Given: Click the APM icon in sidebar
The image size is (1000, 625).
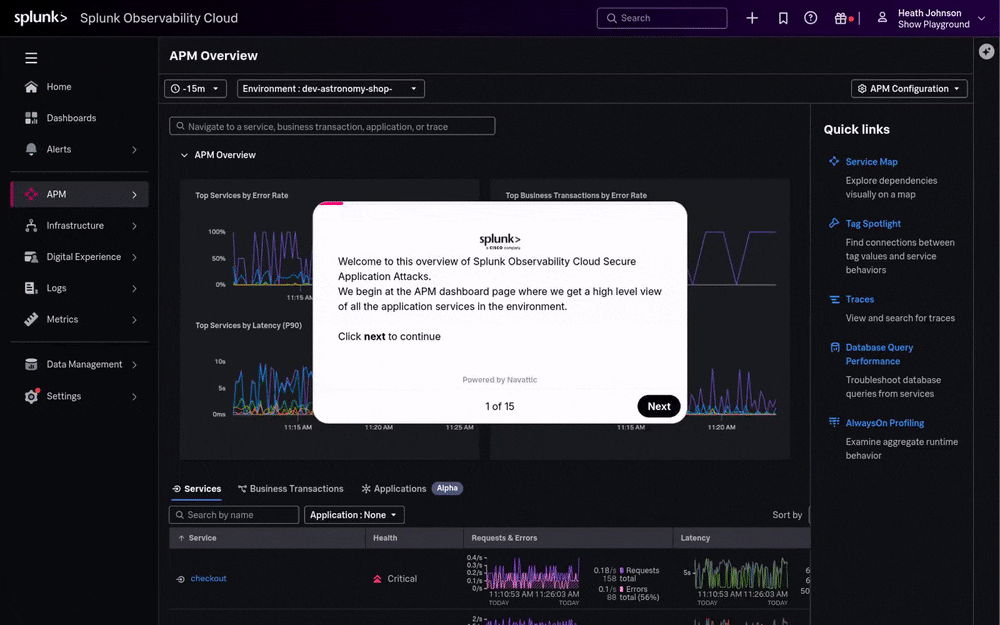Looking at the screenshot, I should (x=31, y=194).
